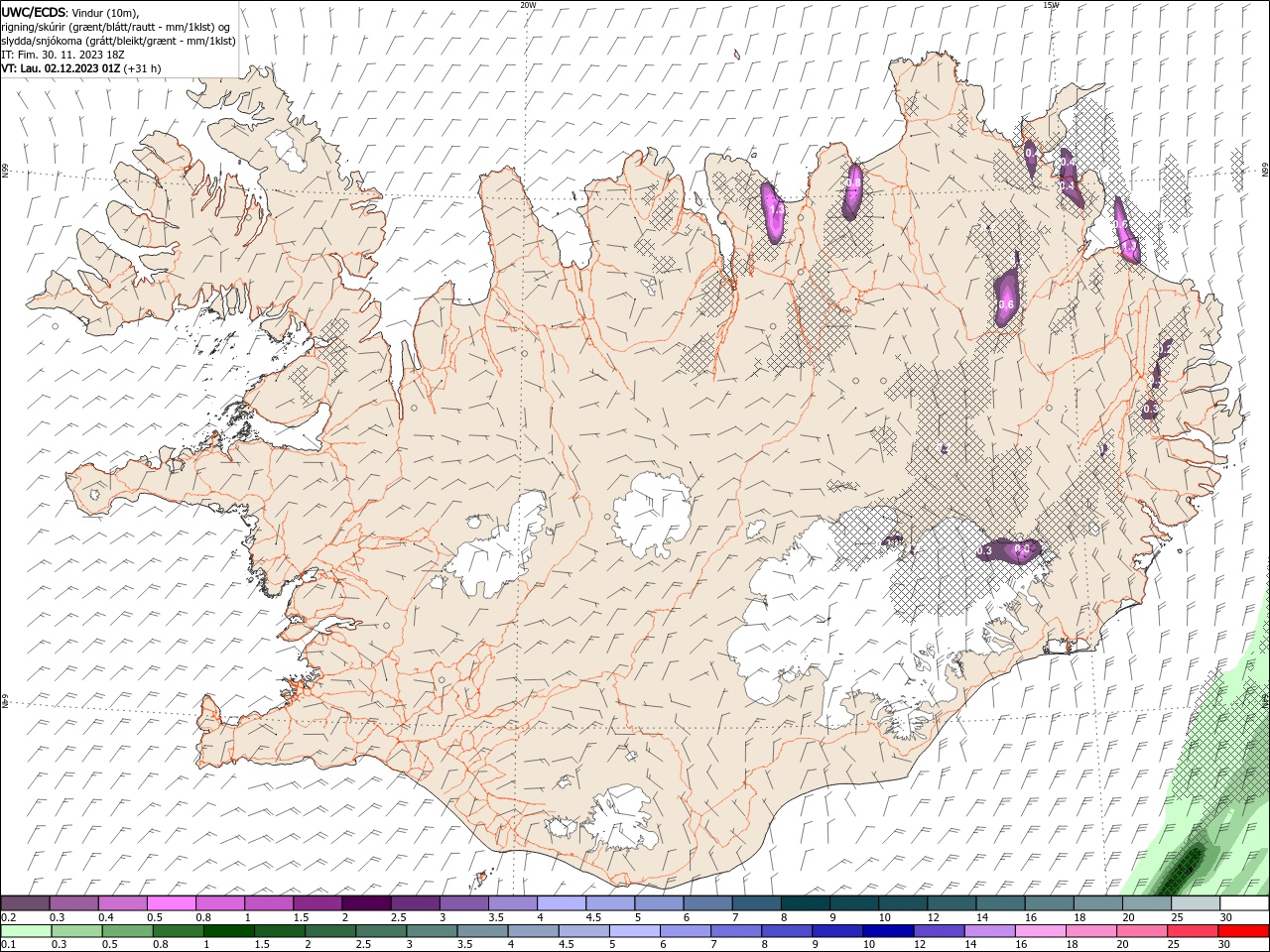The width and height of the screenshot is (1270, 952).
Task: Click the '30' label in the bottom legend row
Action: tap(1226, 944)
